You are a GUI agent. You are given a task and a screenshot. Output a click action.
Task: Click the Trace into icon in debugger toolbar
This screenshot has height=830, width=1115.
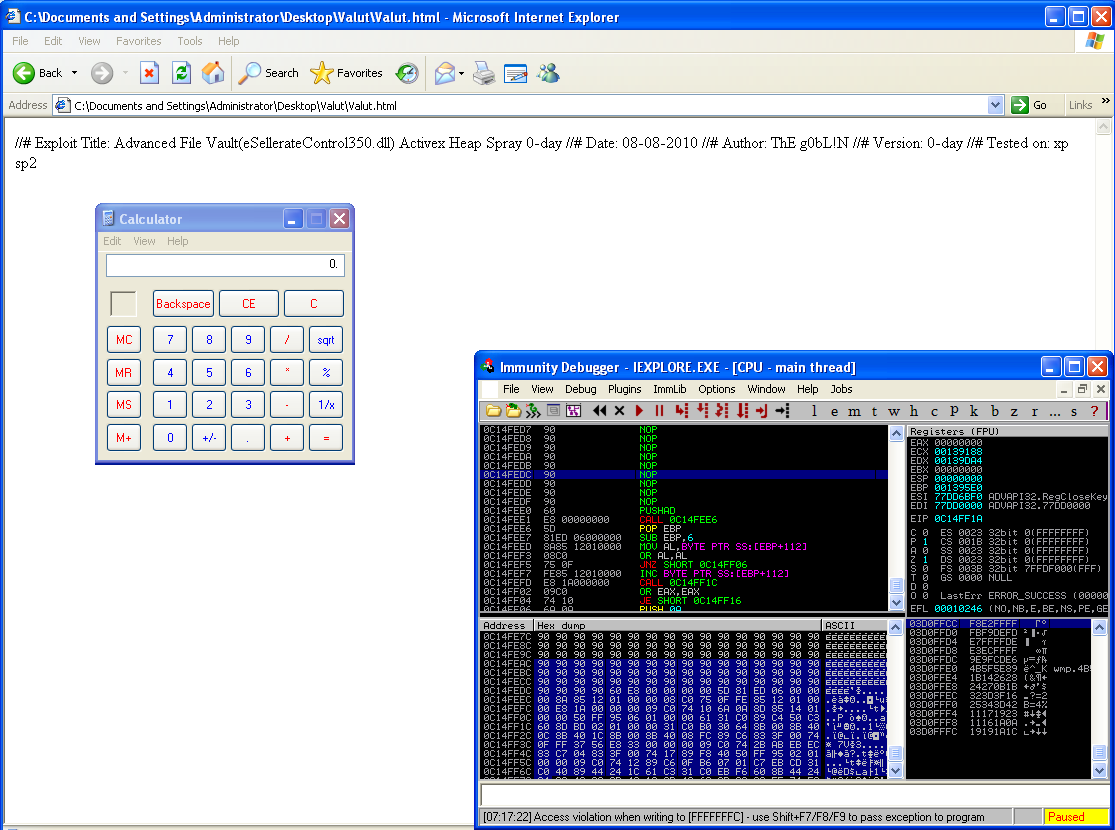pos(722,410)
